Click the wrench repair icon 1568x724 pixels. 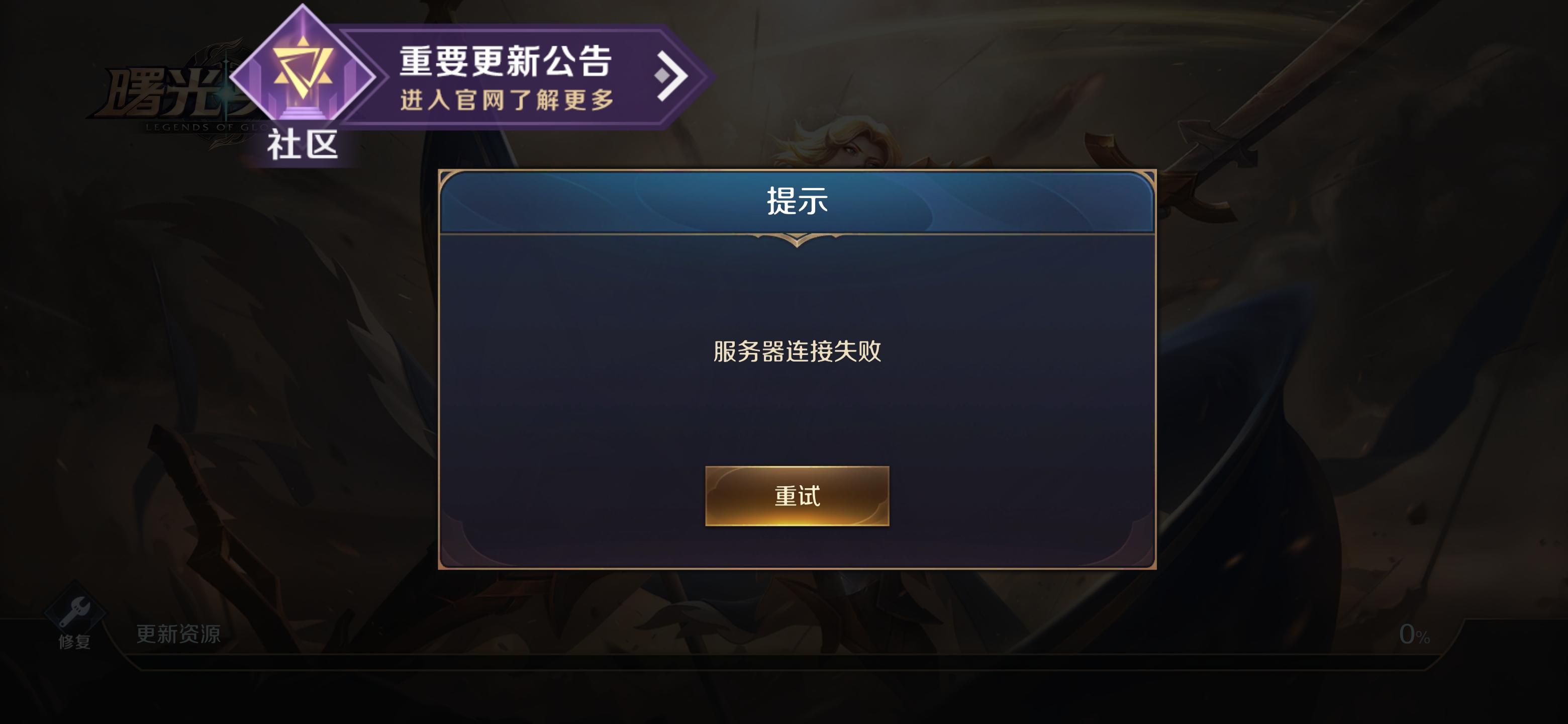pyautogui.click(x=75, y=611)
